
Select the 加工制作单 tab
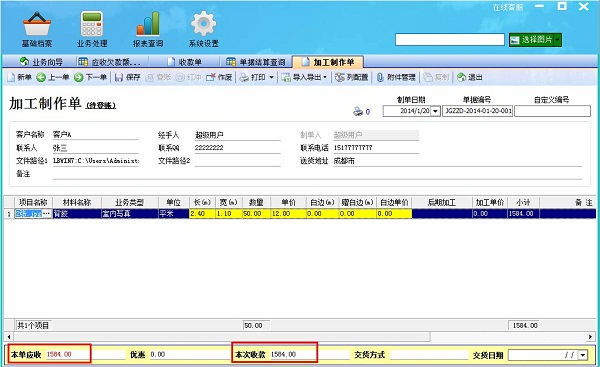pyautogui.click(x=328, y=62)
